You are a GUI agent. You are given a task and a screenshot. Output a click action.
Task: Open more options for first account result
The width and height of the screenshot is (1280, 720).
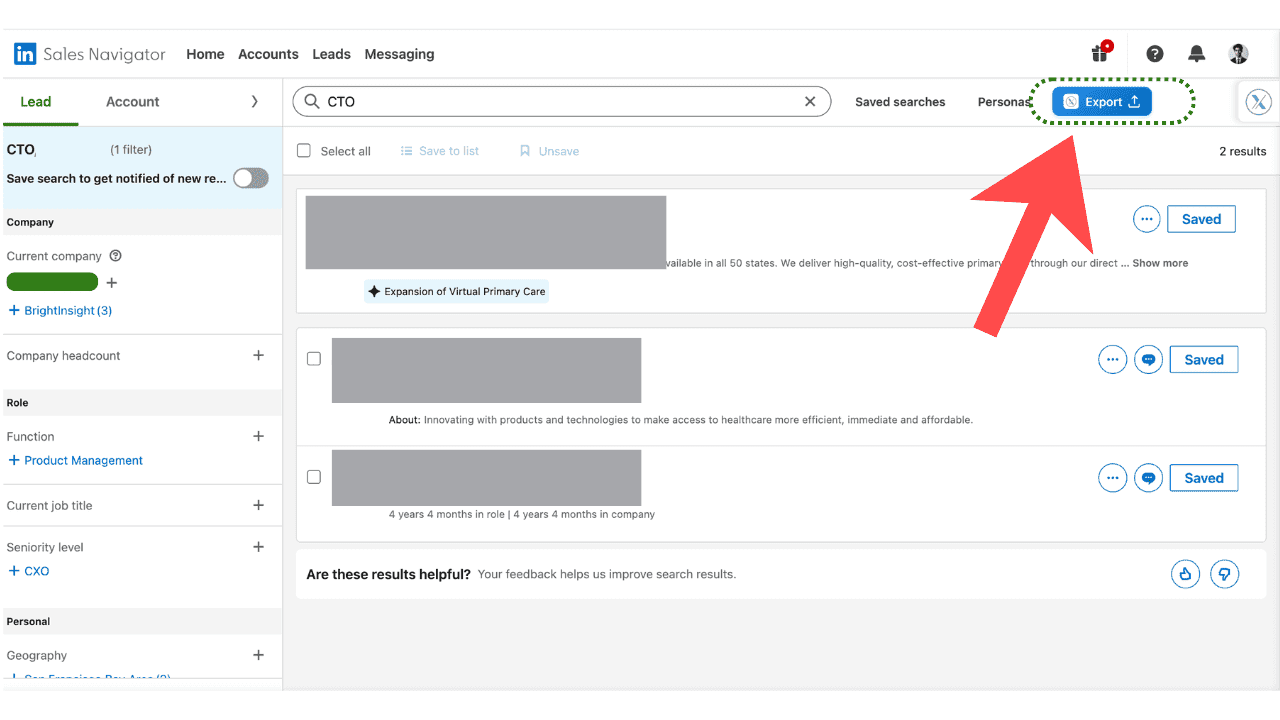(x=1146, y=219)
